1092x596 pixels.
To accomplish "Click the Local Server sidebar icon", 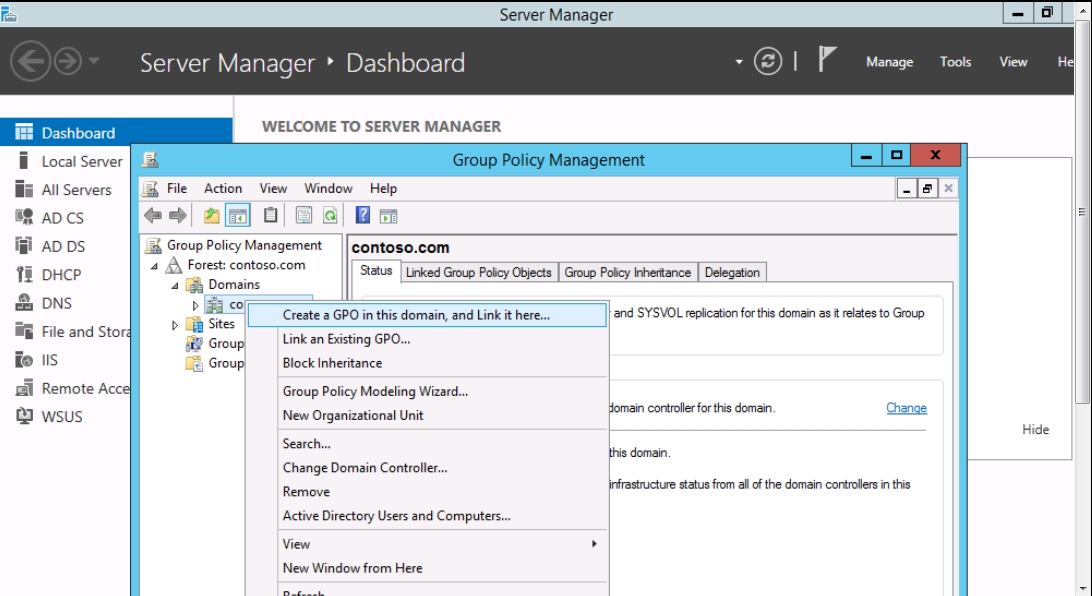I will (x=24, y=161).
